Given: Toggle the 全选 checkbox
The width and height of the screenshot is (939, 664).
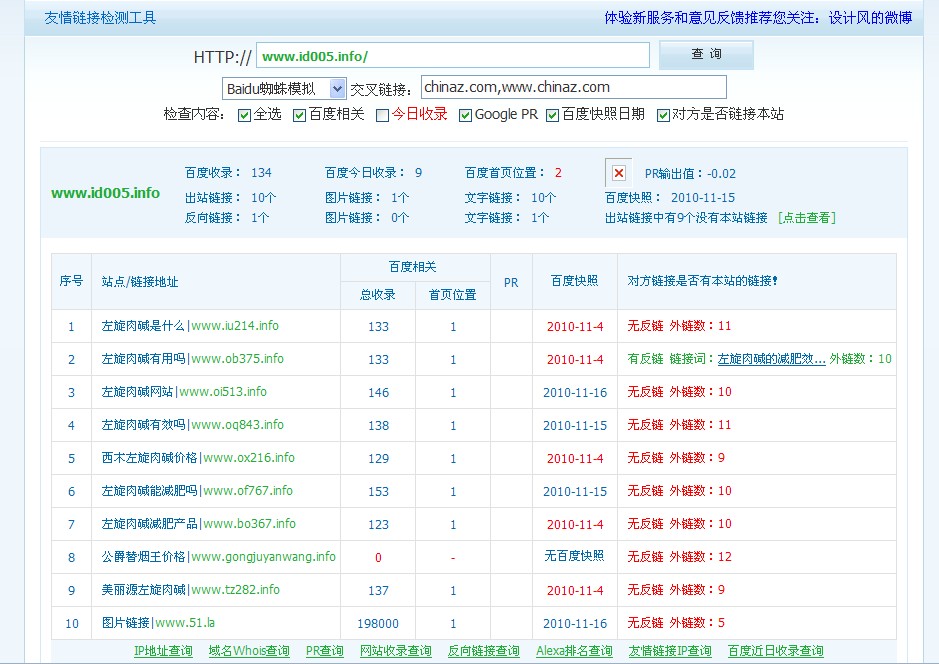Looking at the screenshot, I should point(245,115).
